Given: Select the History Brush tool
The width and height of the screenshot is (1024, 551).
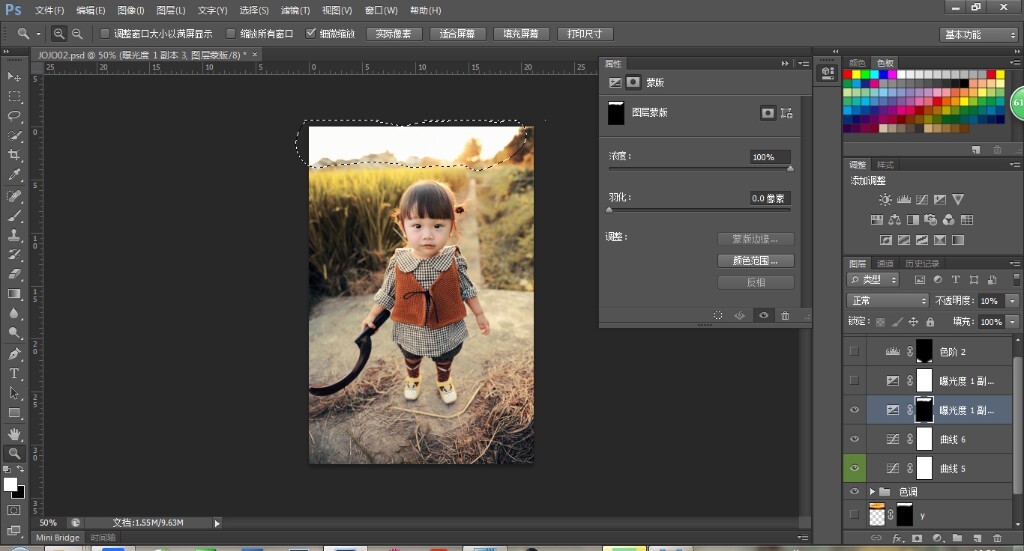Looking at the screenshot, I should click(14, 255).
